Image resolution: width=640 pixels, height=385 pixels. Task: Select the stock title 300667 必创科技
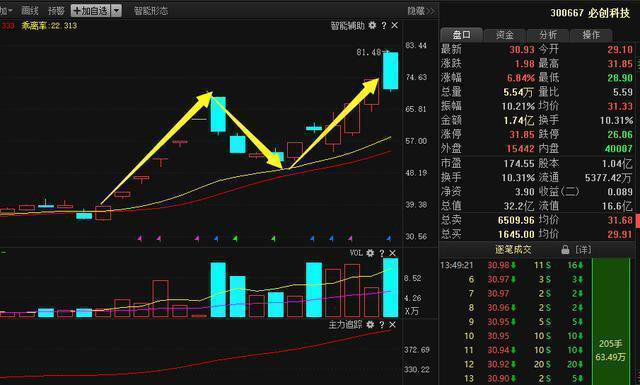tap(590, 13)
